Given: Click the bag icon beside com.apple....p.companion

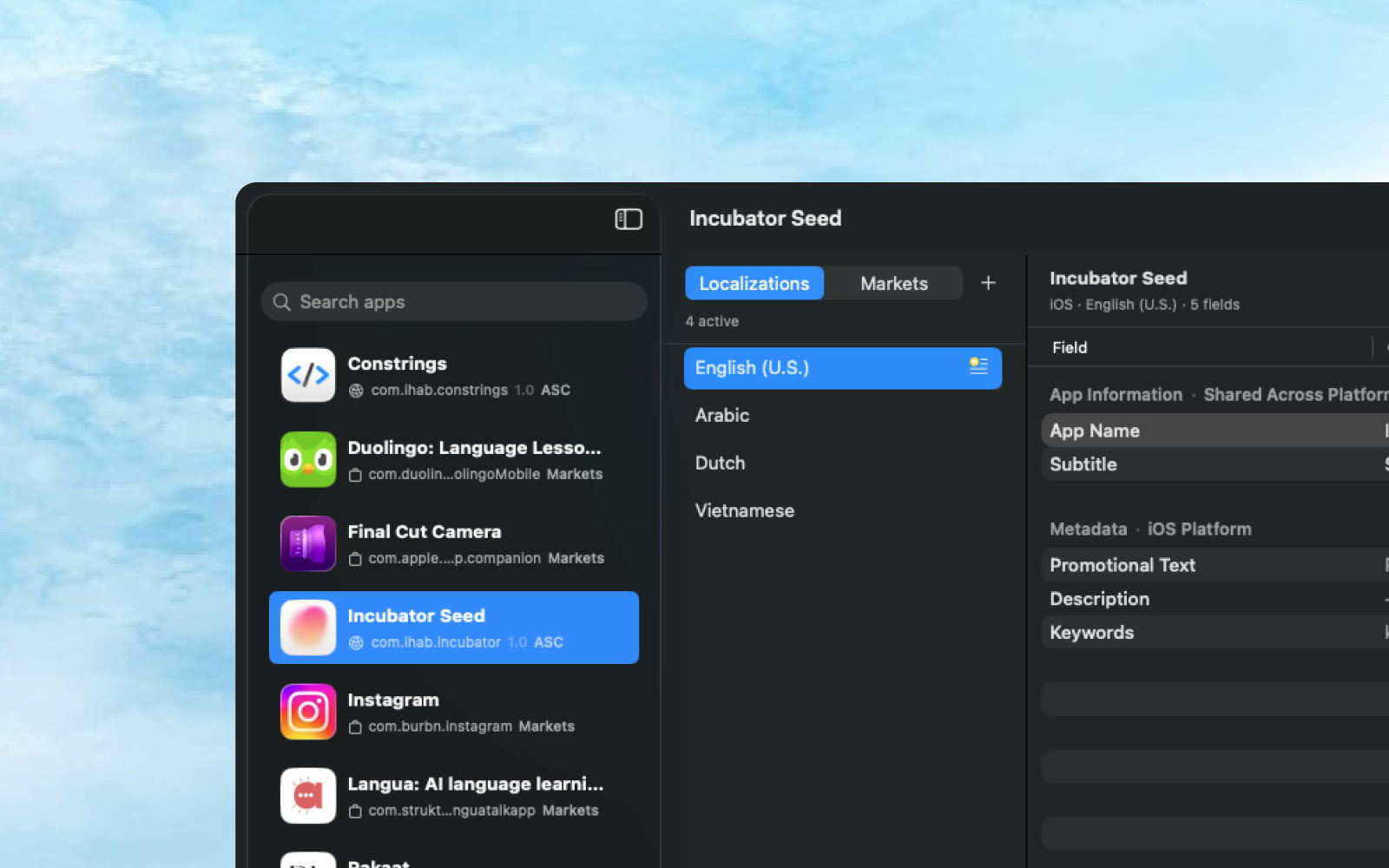Looking at the screenshot, I should click(355, 559).
